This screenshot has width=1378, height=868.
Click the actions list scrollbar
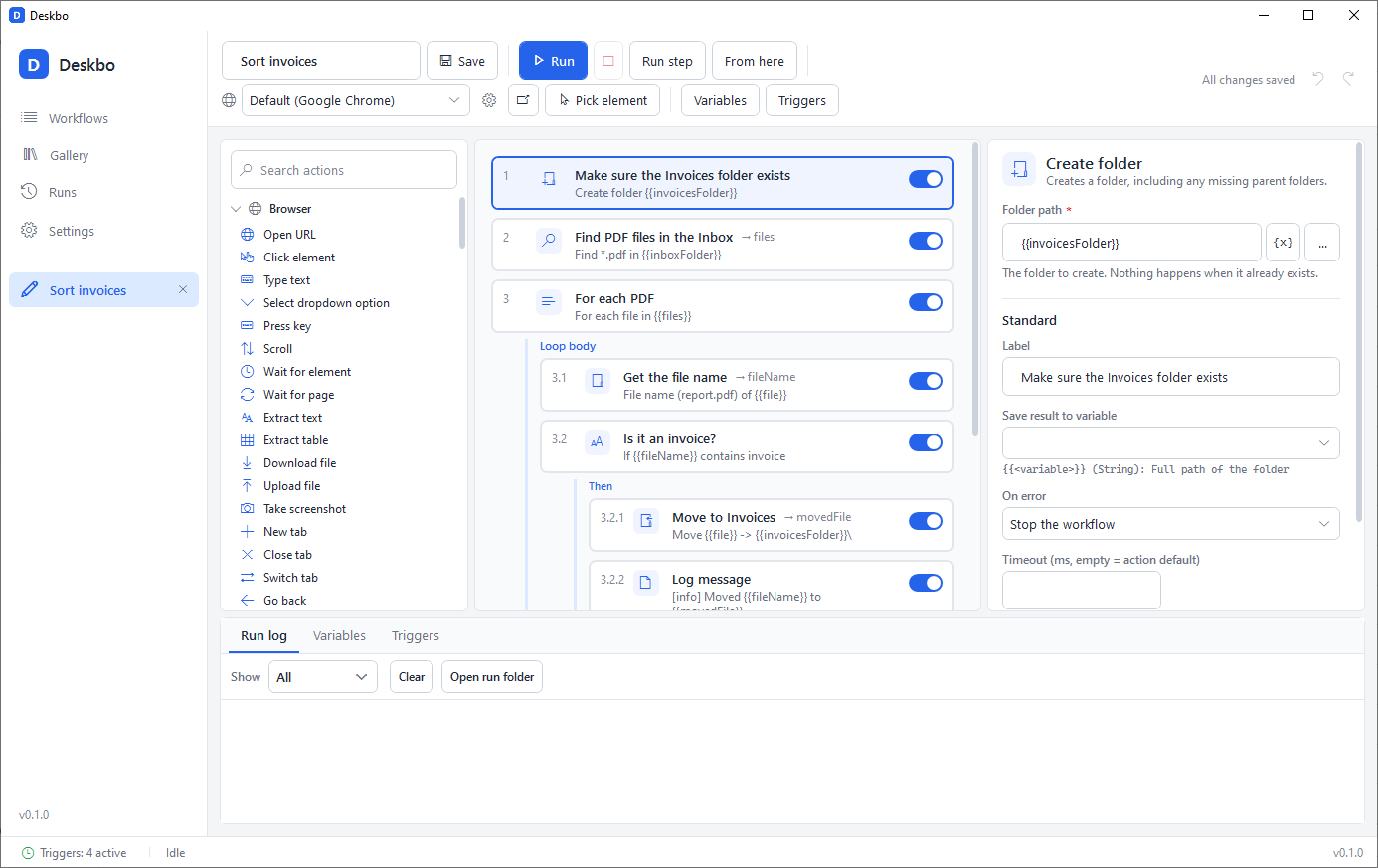462,223
